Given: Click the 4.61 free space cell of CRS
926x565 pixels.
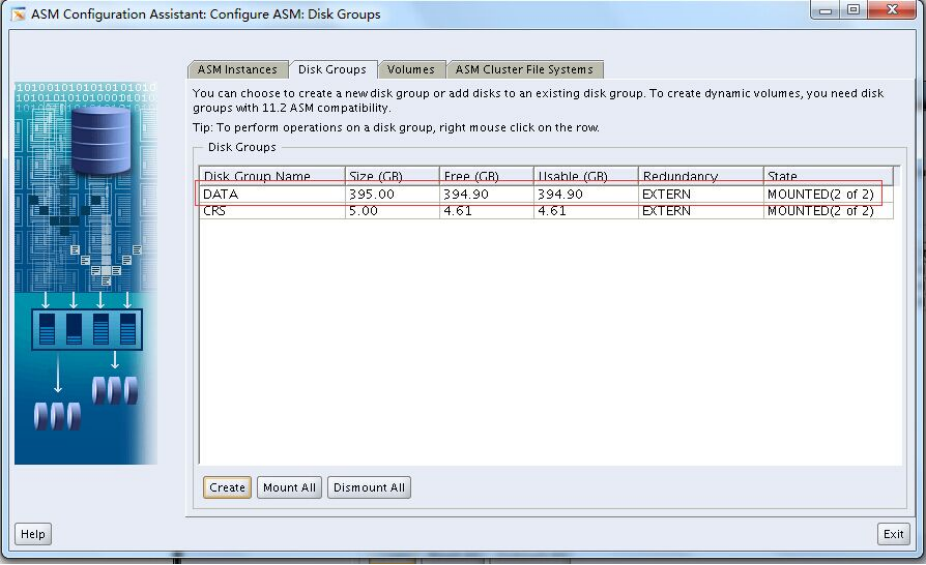Looking at the screenshot, I should click(x=487, y=211).
